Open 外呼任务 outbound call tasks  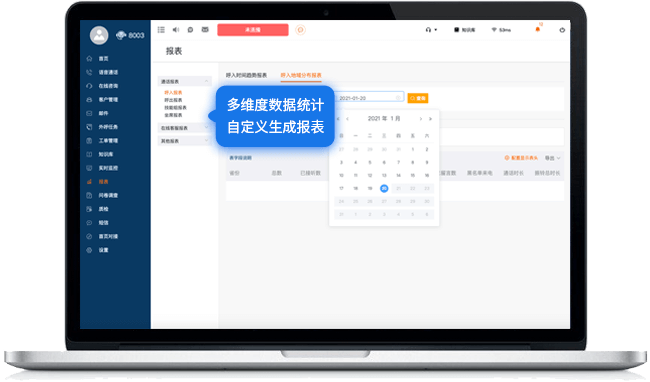(x=108, y=127)
